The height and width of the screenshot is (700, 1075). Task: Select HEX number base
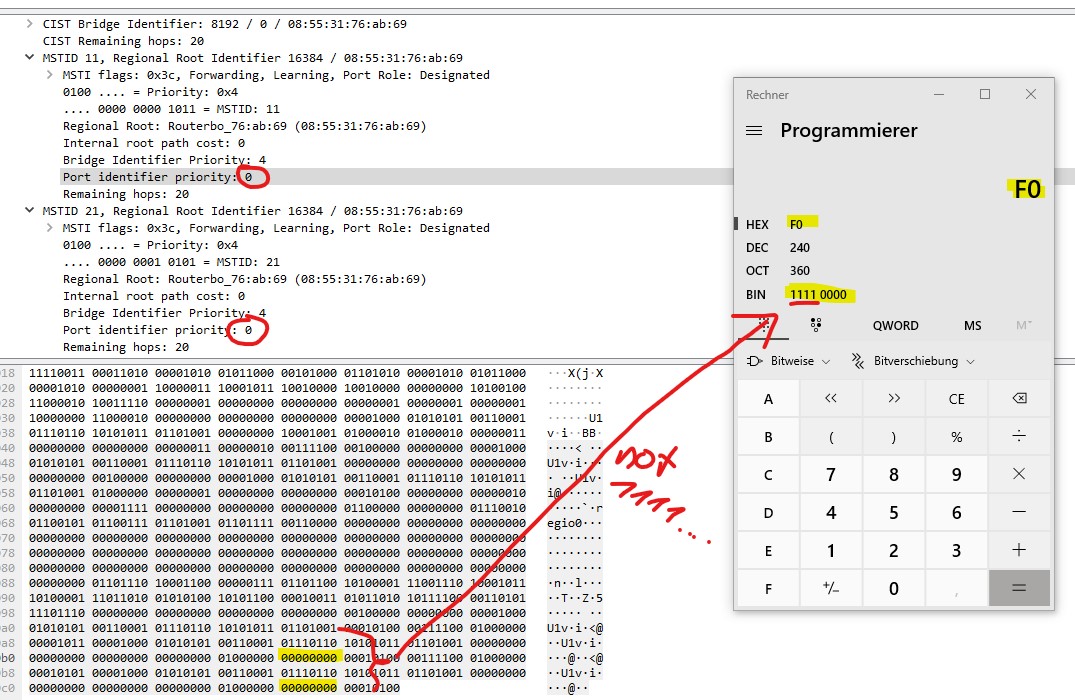[x=894, y=224]
